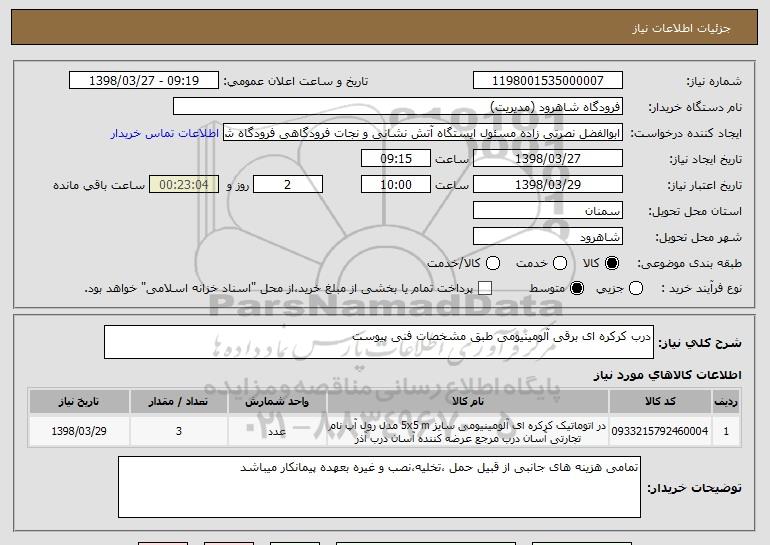
Task: Select the unit cell عدد
Action: 277,431
